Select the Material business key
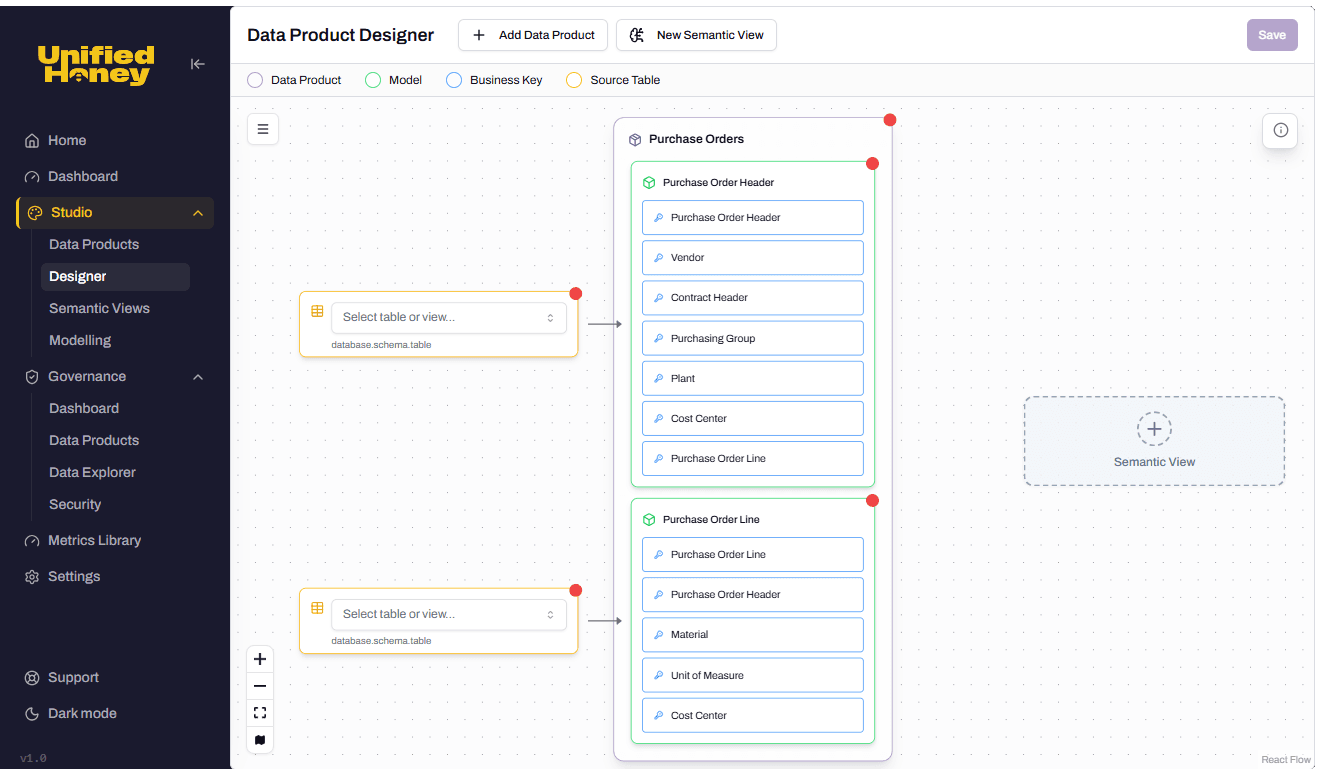The height and width of the screenshot is (775, 1322). click(x=753, y=635)
